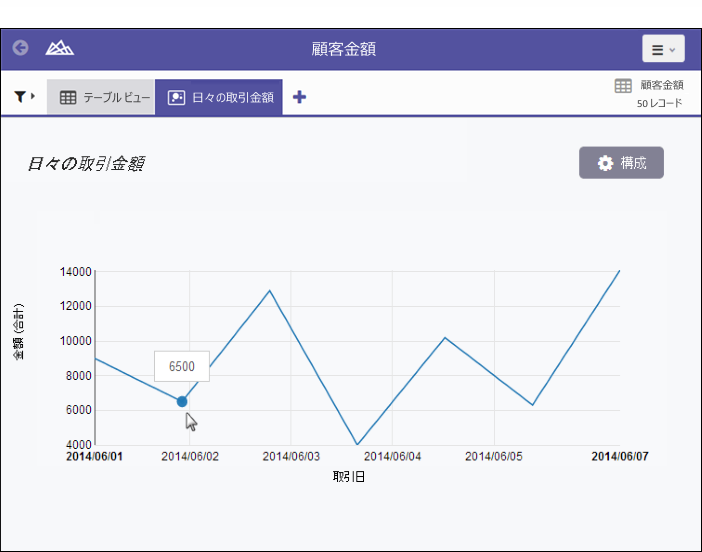Click the 2014/06/07 x-axis label
This screenshot has height=552, width=702.
[619, 457]
